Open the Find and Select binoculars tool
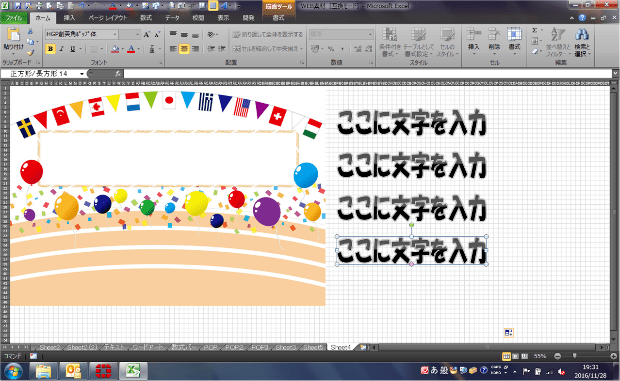The width and height of the screenshot is (620, 381). (x=582, y=42)
